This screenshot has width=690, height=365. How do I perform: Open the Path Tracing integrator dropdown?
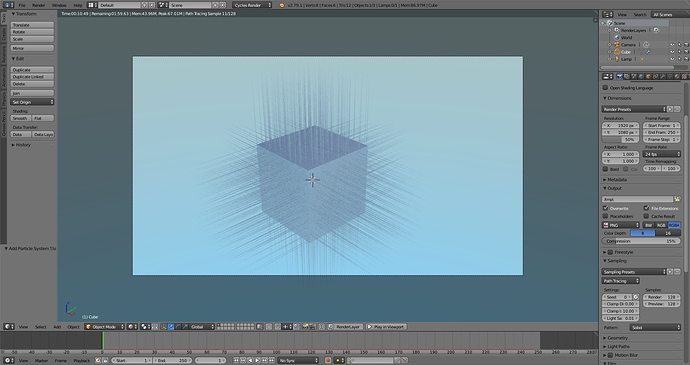621,281
